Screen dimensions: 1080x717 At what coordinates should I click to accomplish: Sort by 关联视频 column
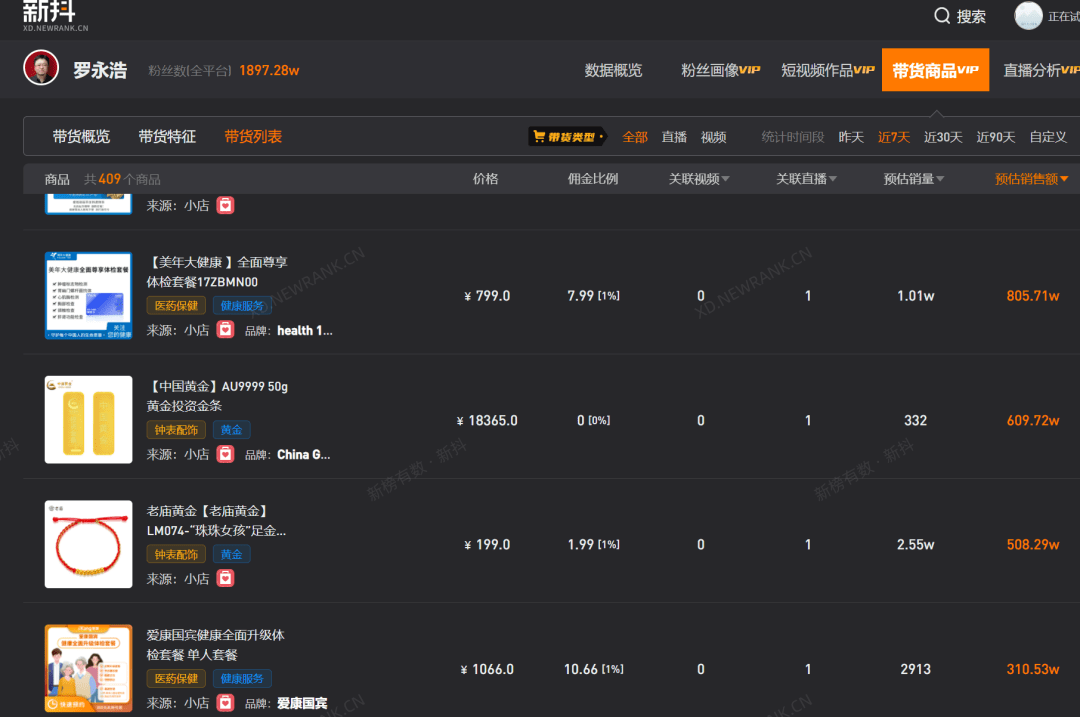pos(699,179)
